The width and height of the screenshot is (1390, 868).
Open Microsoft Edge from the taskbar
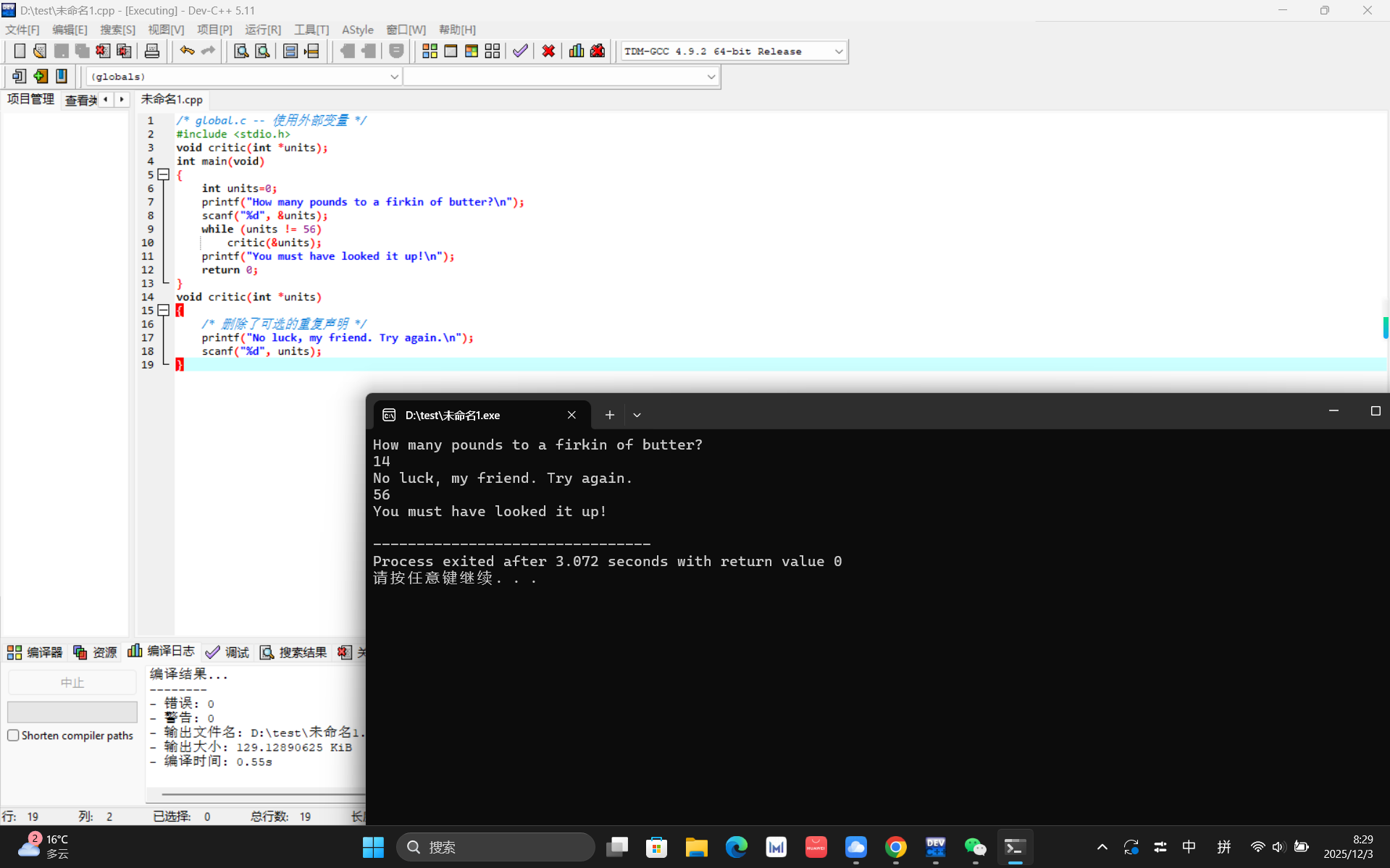pos(737,847)
